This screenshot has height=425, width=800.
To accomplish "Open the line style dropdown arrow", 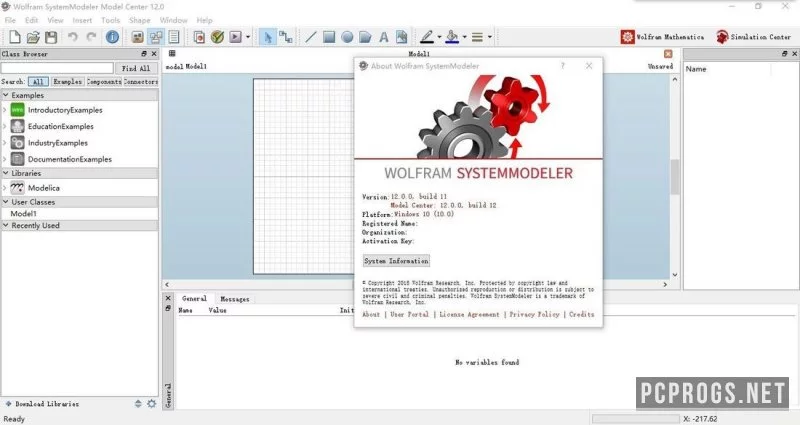I will tap(490, 37).
